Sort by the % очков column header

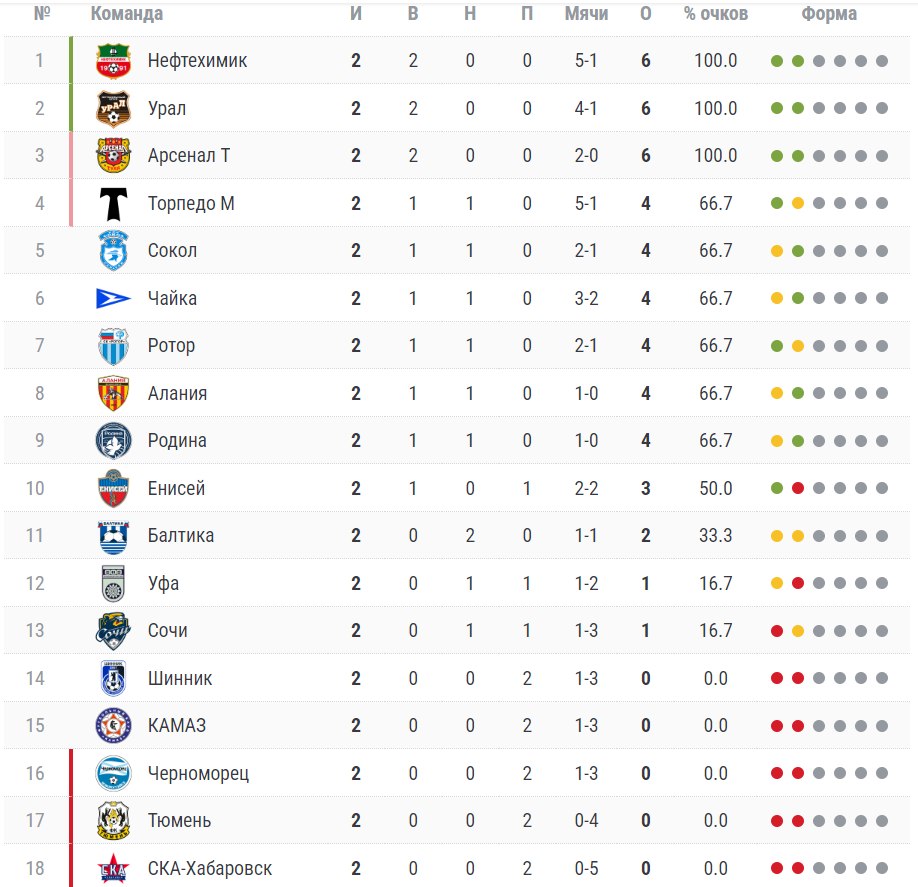point(716,13)
